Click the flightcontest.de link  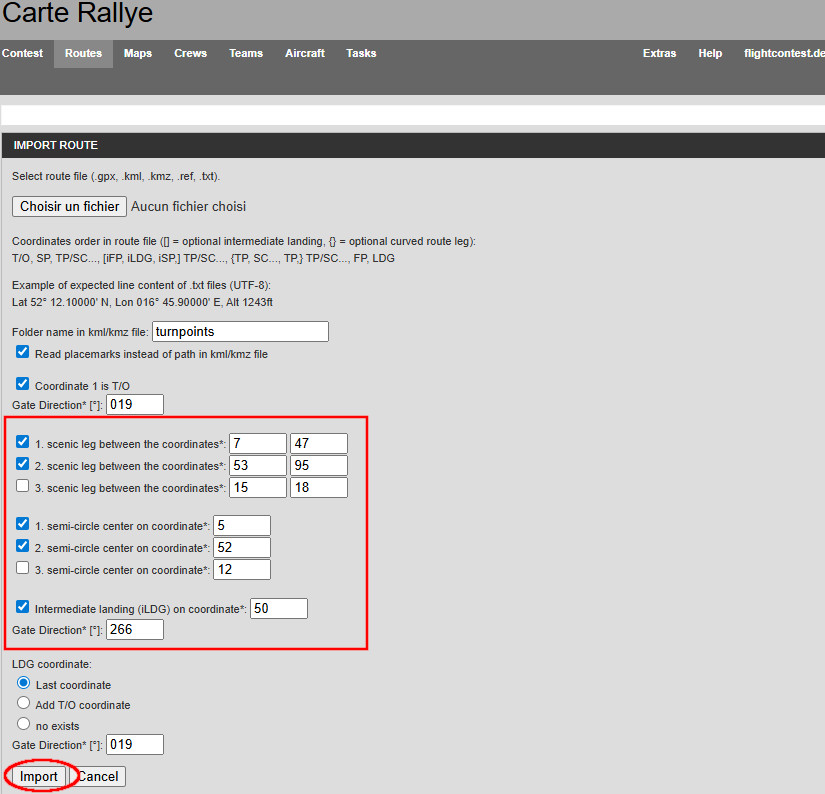click(783, 53)
